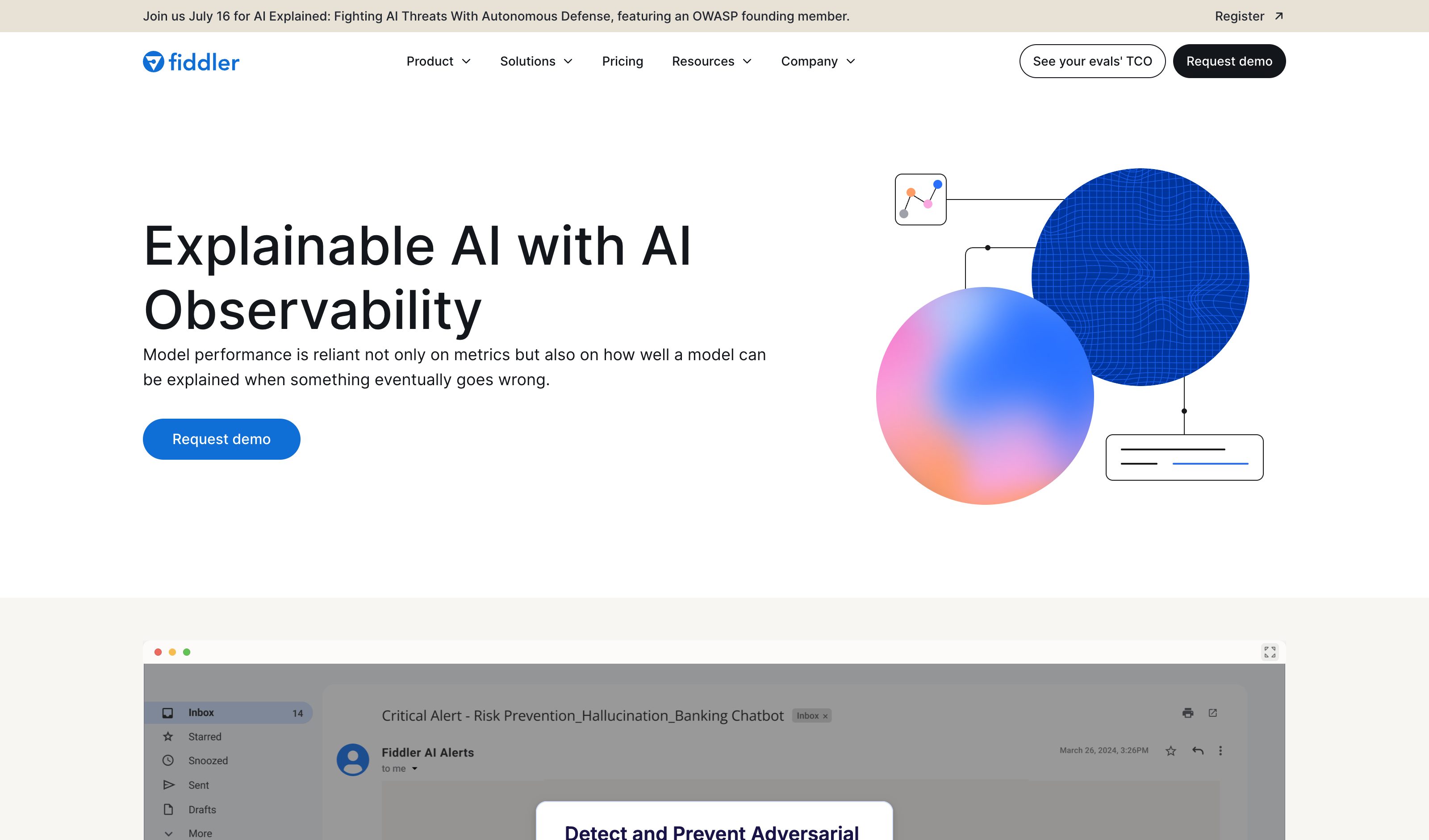Click the star icon beside Starred
This screenshot has width=1429, height=840.
[x=168, y=736]
